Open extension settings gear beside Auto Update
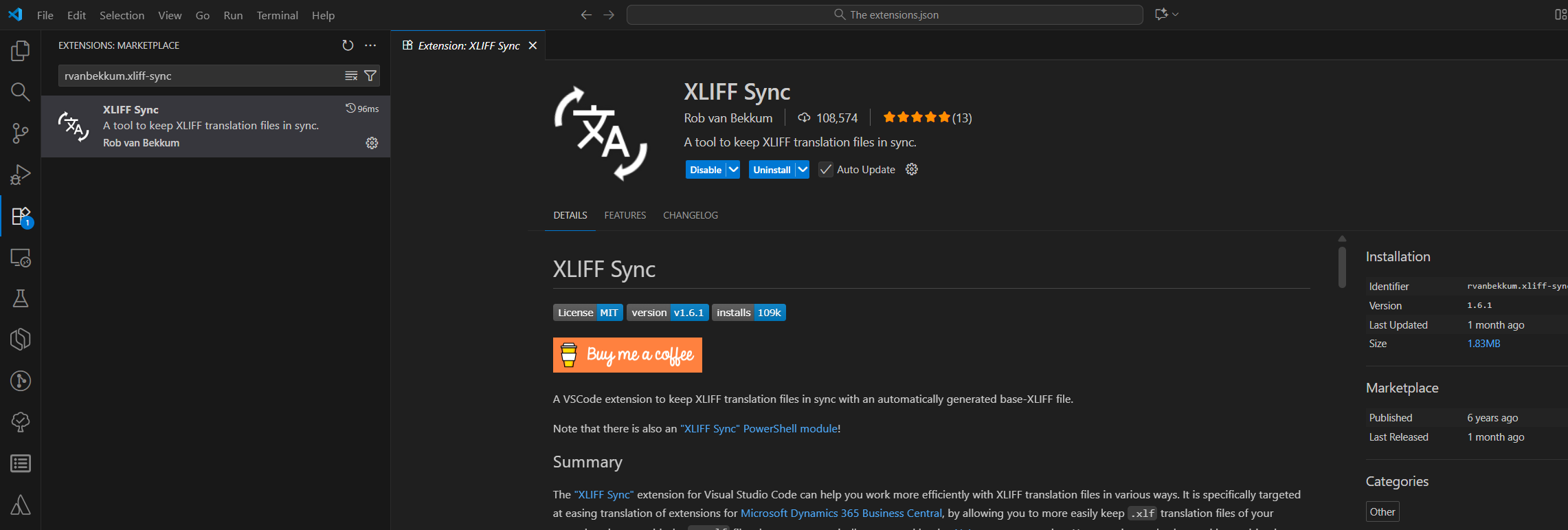The width and height of the screenshot is (1568, 530). 912,169
